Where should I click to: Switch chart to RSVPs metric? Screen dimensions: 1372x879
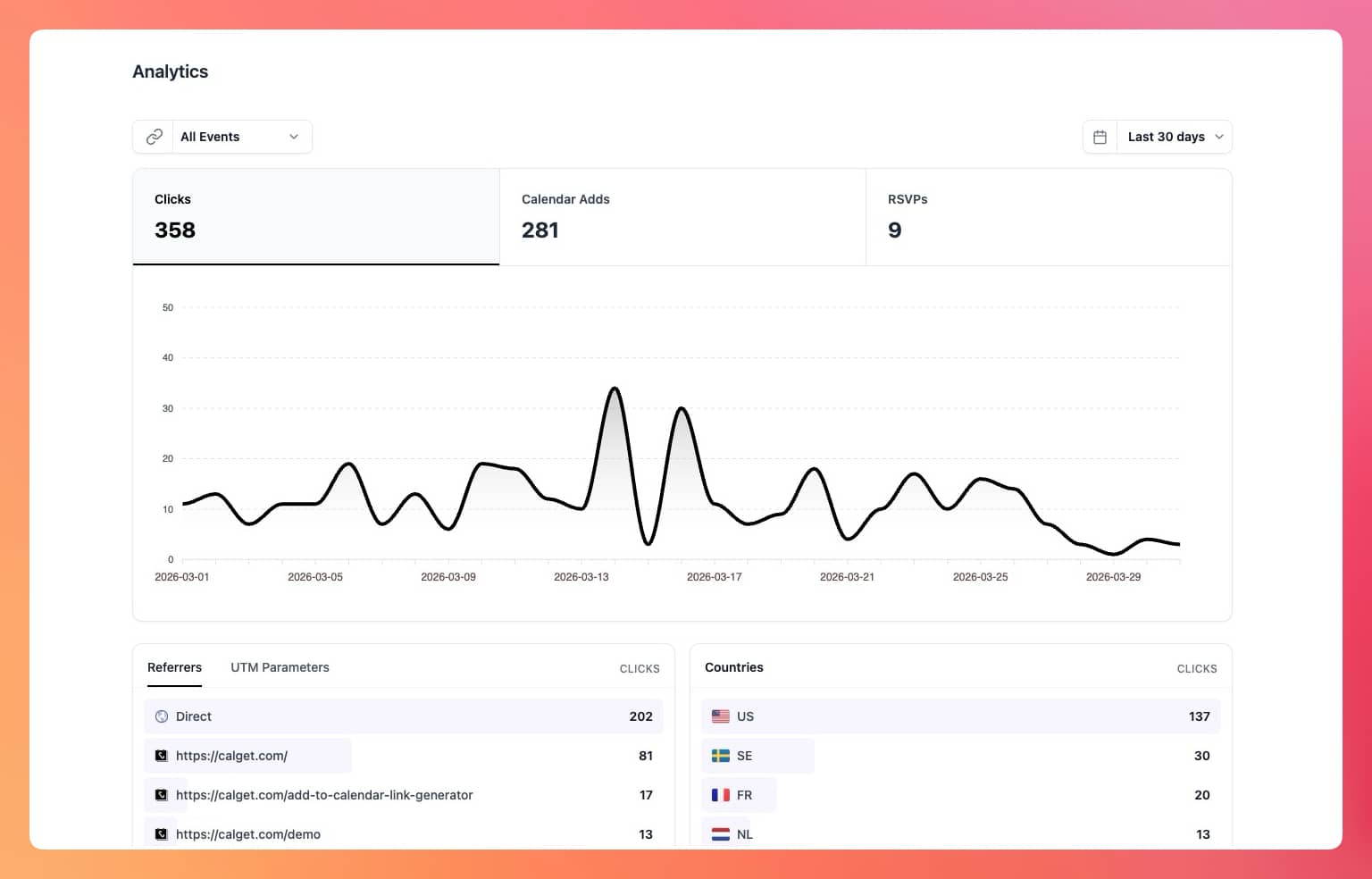tap(1048, 217)
